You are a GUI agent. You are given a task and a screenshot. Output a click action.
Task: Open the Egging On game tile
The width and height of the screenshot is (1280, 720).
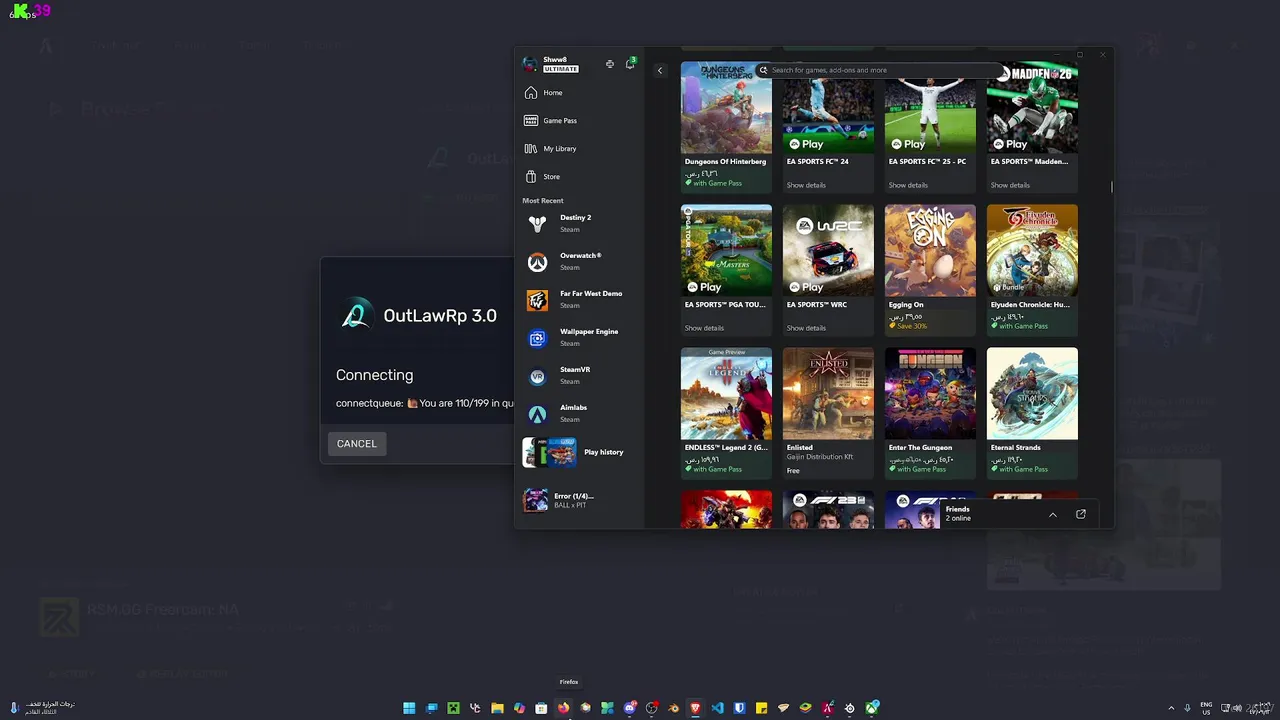pos(930,270)
